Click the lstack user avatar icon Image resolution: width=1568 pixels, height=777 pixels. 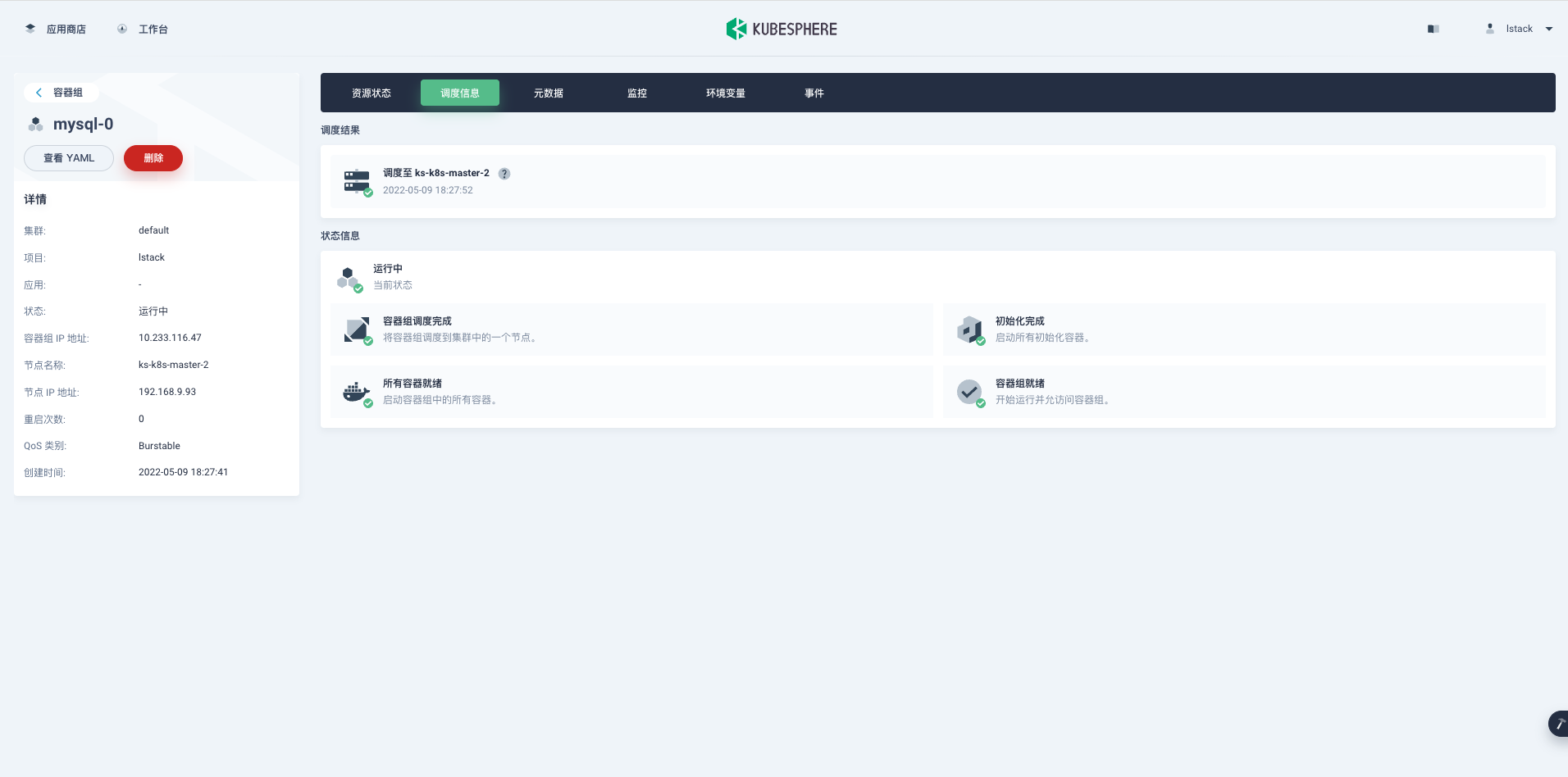click(x=1490, y=29)
